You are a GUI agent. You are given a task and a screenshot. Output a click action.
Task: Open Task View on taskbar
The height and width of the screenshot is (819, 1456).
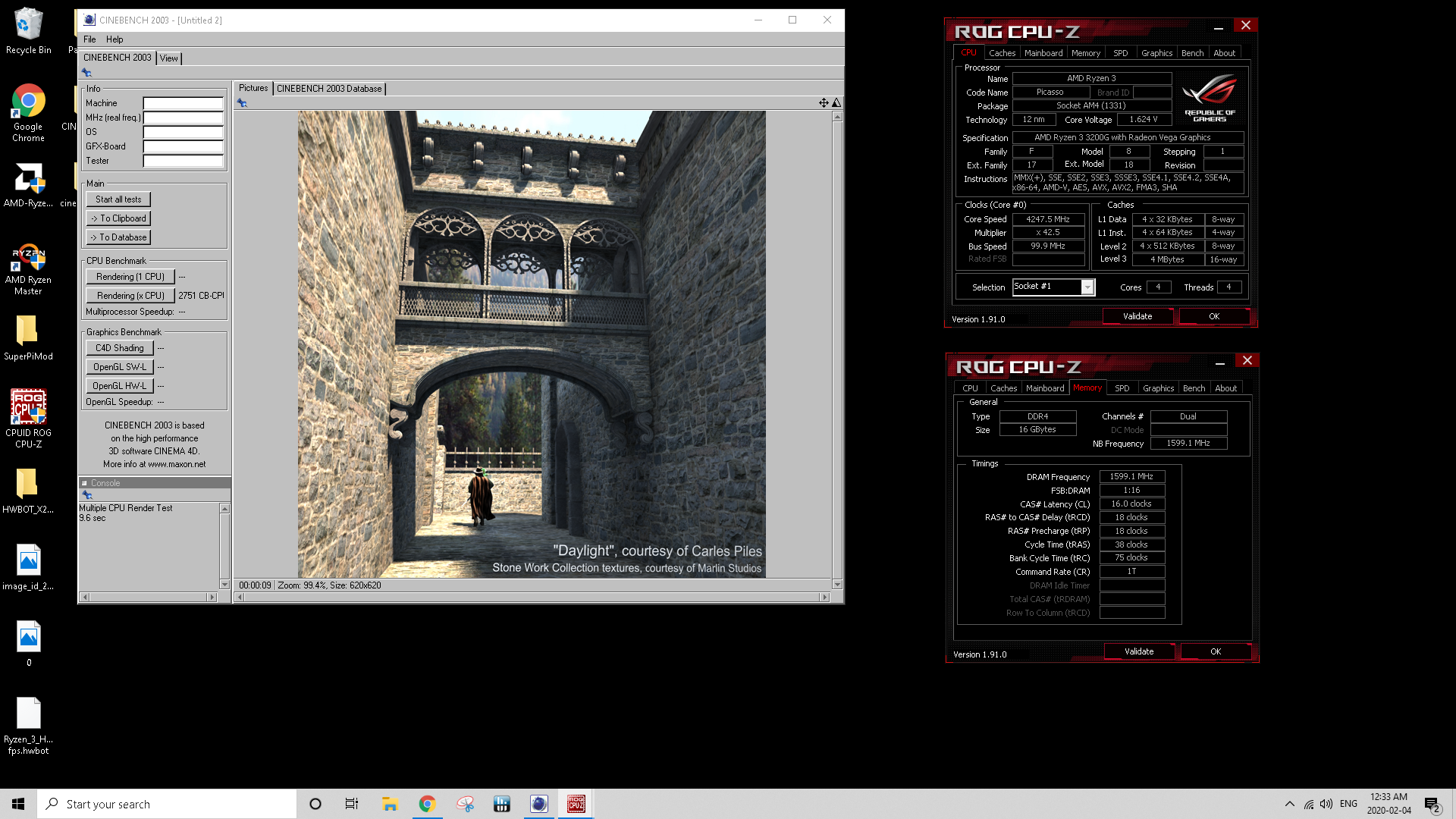click(x=352, y=804)
